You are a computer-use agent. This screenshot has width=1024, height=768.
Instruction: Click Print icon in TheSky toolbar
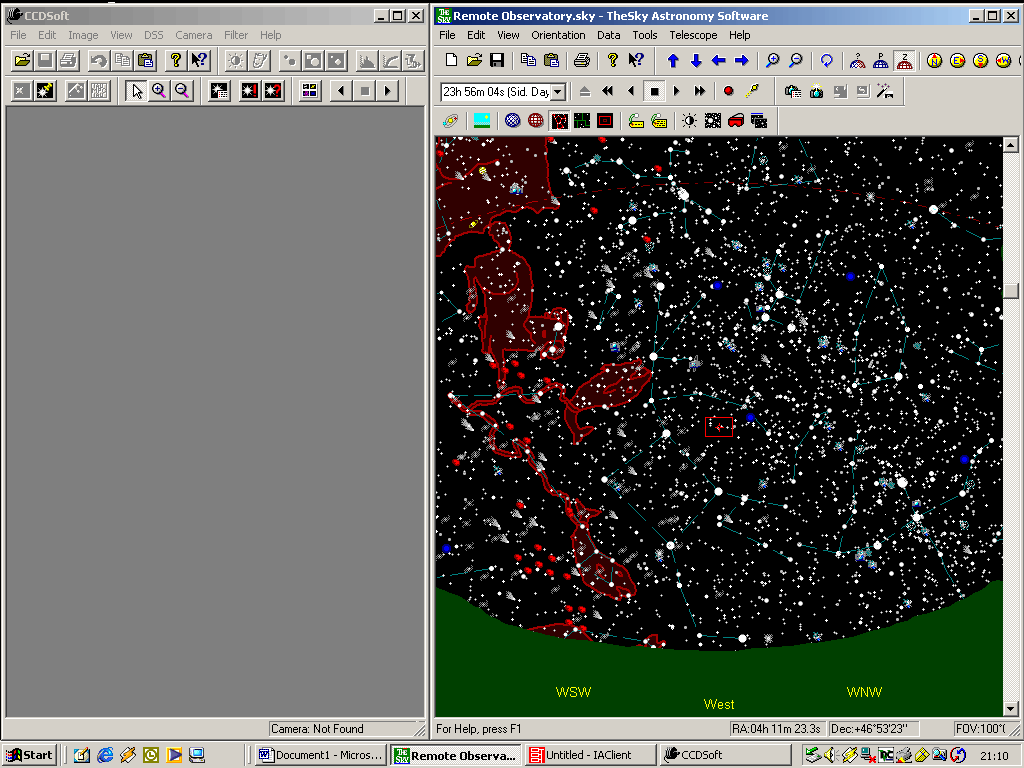(581, 61)
